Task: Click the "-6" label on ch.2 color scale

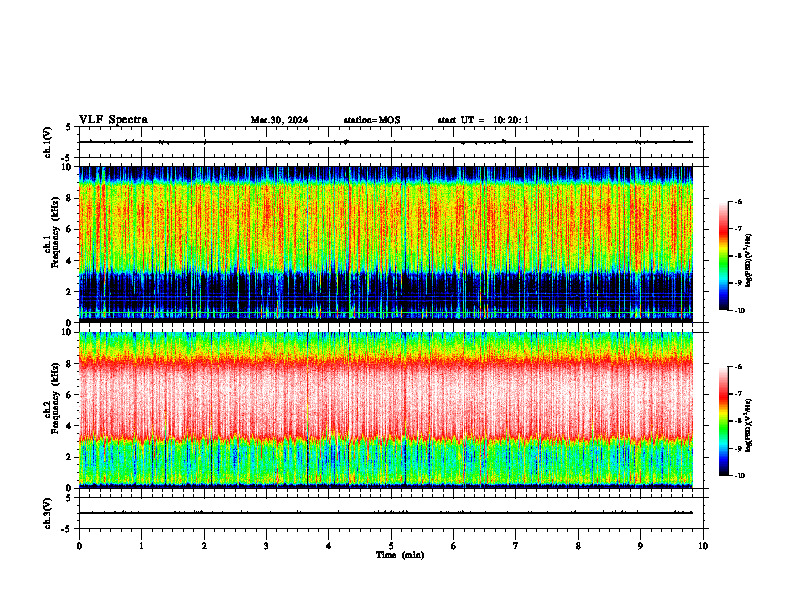Action: (738, 367)
